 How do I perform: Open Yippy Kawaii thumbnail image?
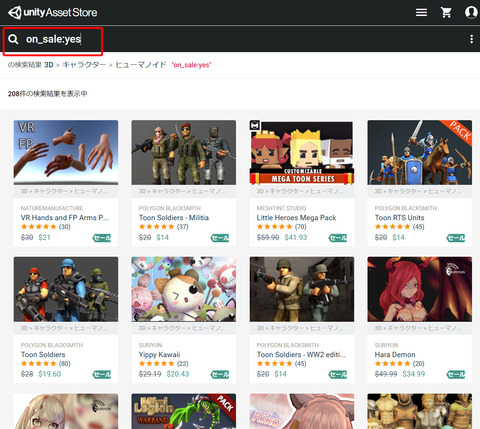tap(184, 289)
